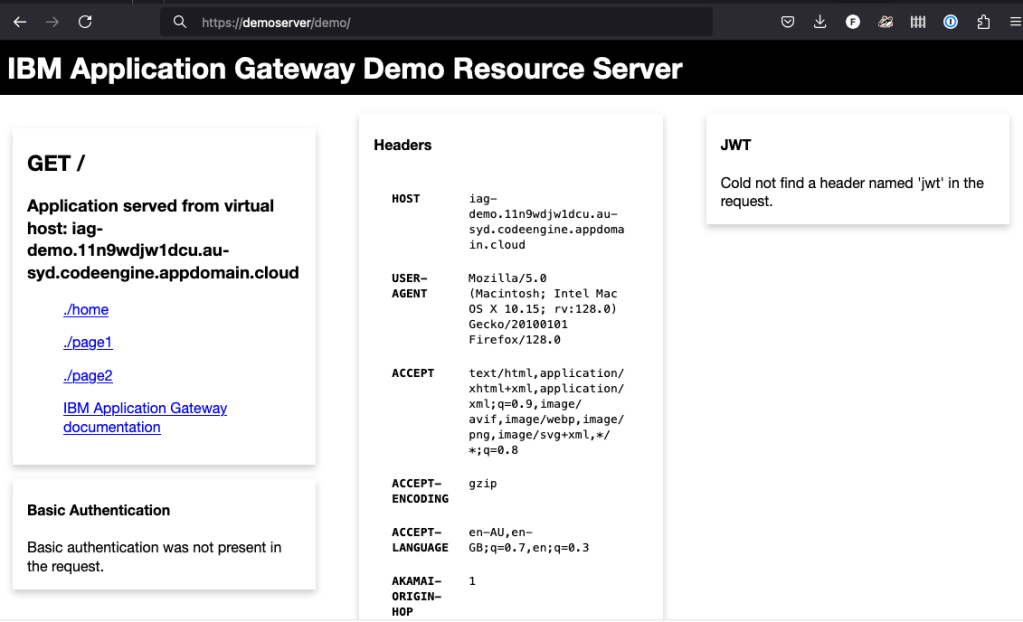Open the Extensions puzzle piece menu
This screenshot has width=1023, height=622.
point(982,21)
